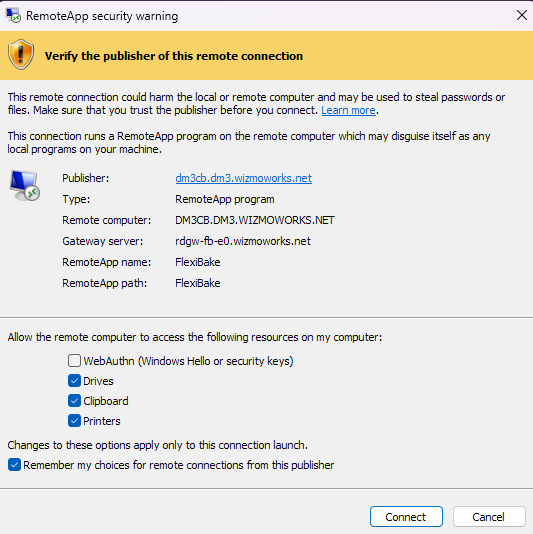
Task: Open publisher link dm3cb.dm3.wizmoworks.net
Action: [x=244, y=178]
